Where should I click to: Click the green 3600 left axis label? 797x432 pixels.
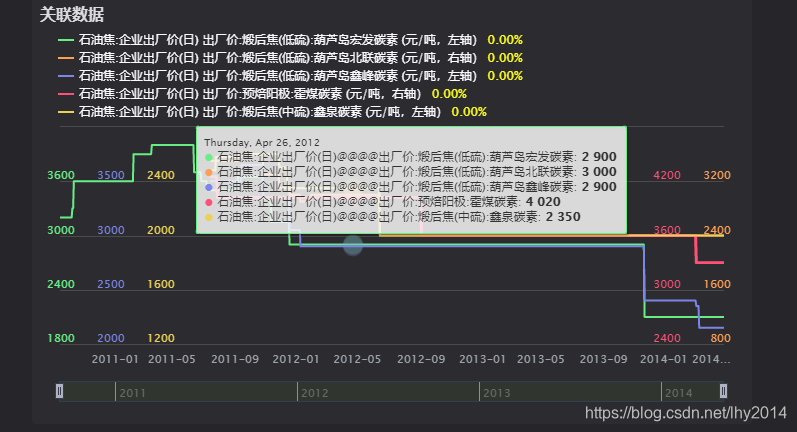tap(61, 175)
